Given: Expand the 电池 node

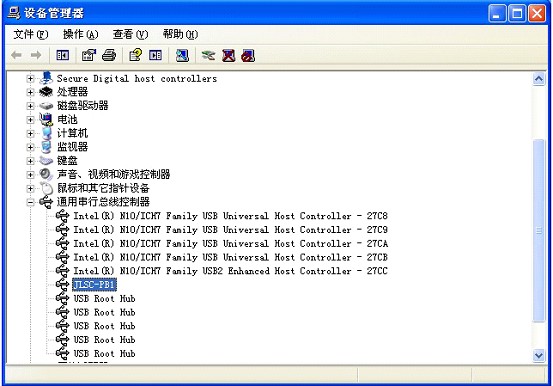Looking at the screenshot, I should [30, 120].
